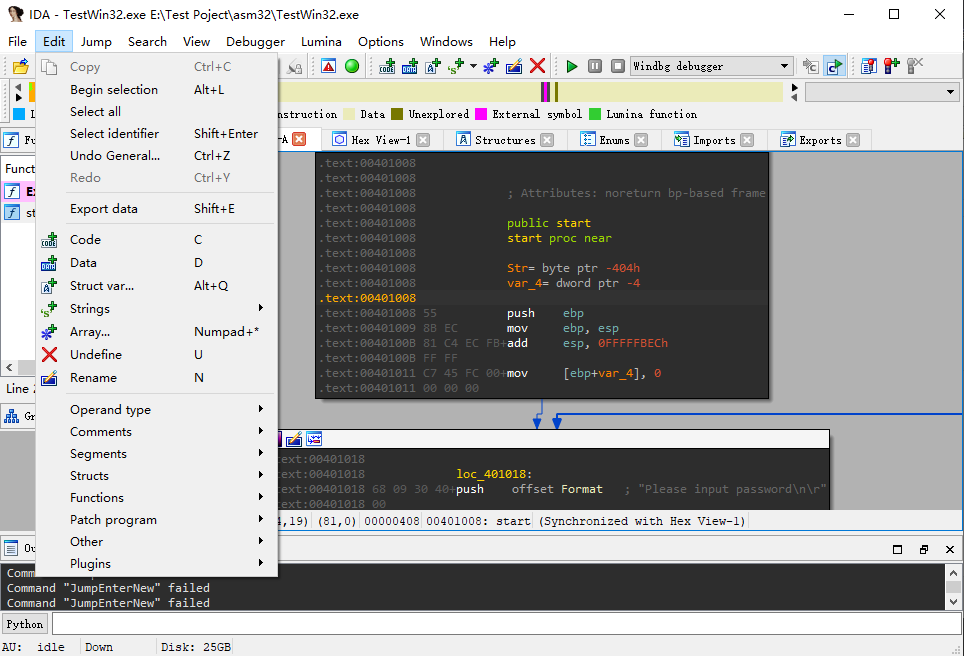
Task: Click the Rename icon in Edit menu
Action: [49, 378]
